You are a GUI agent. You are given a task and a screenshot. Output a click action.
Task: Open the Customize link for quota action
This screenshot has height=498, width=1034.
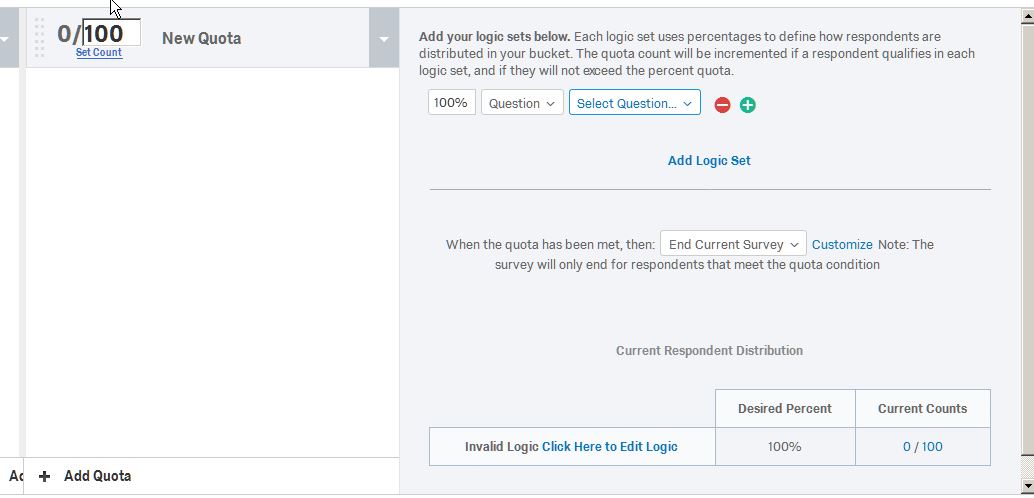pos(842,244)
